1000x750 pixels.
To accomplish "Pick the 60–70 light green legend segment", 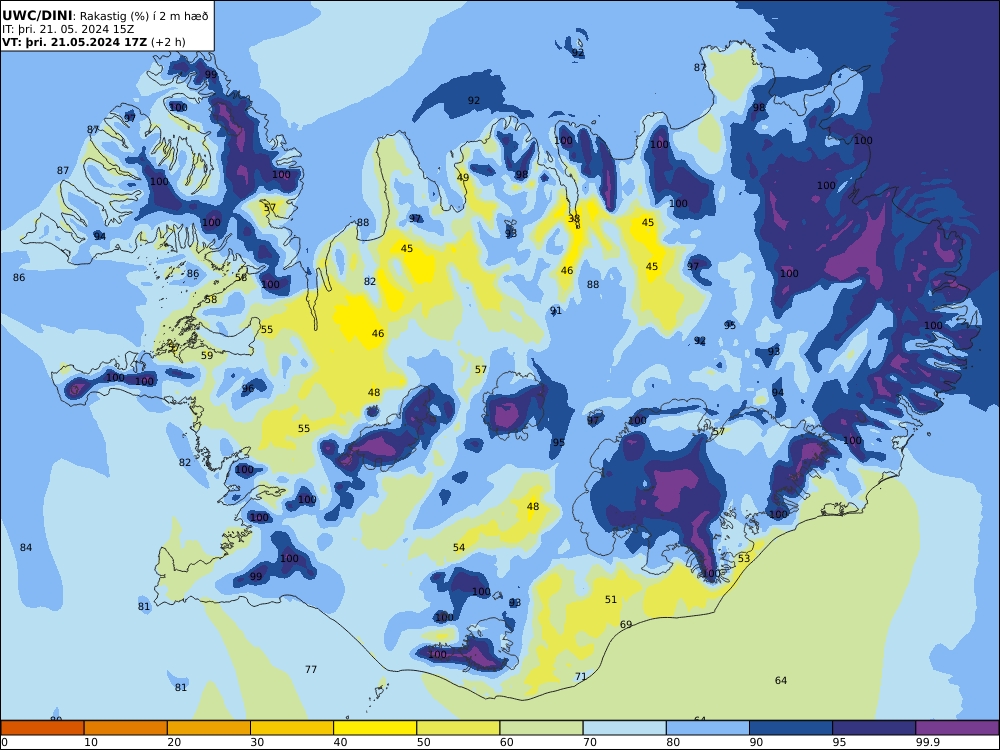I will click(541, 728).
